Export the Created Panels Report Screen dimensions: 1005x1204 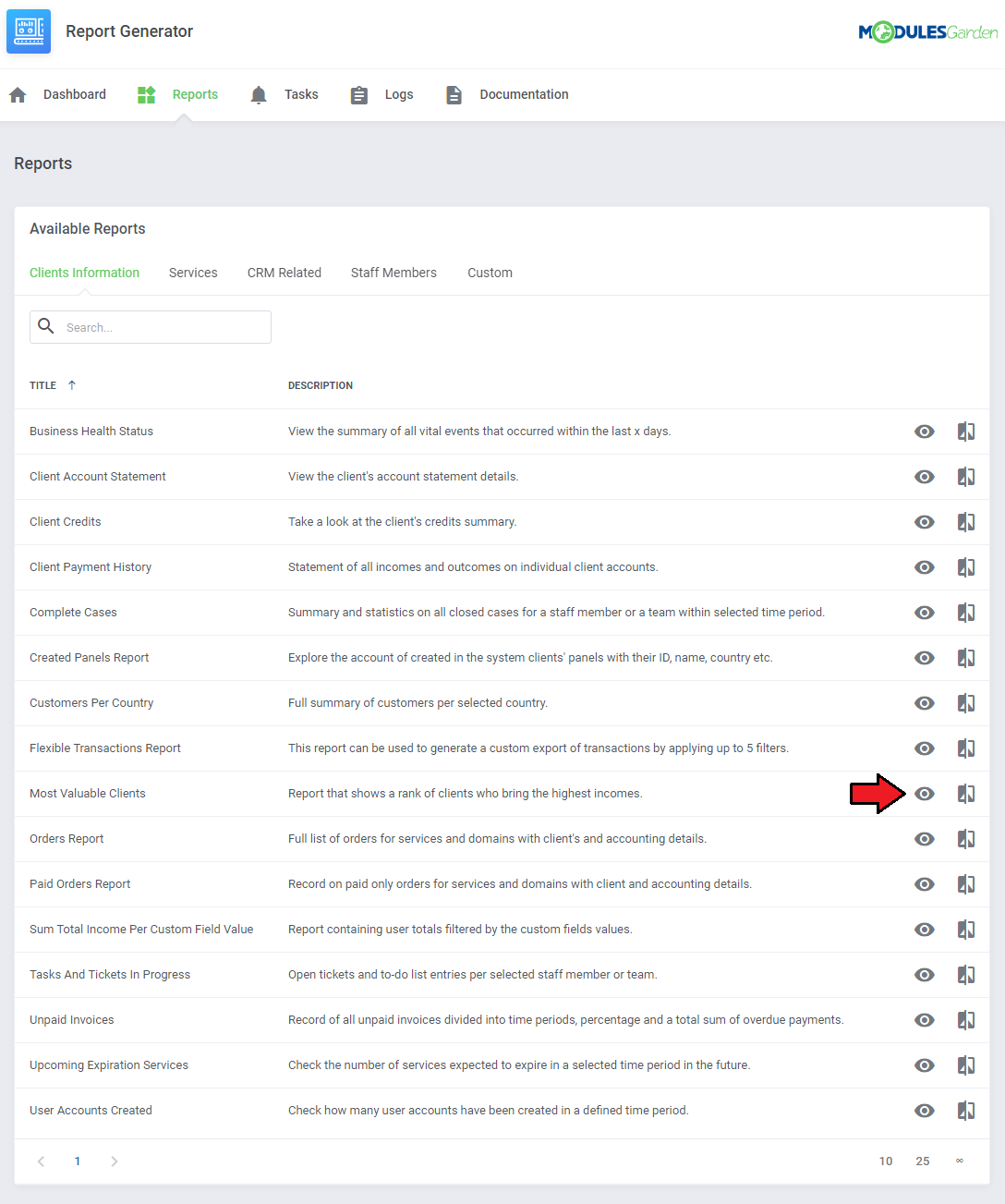(966, 658)
